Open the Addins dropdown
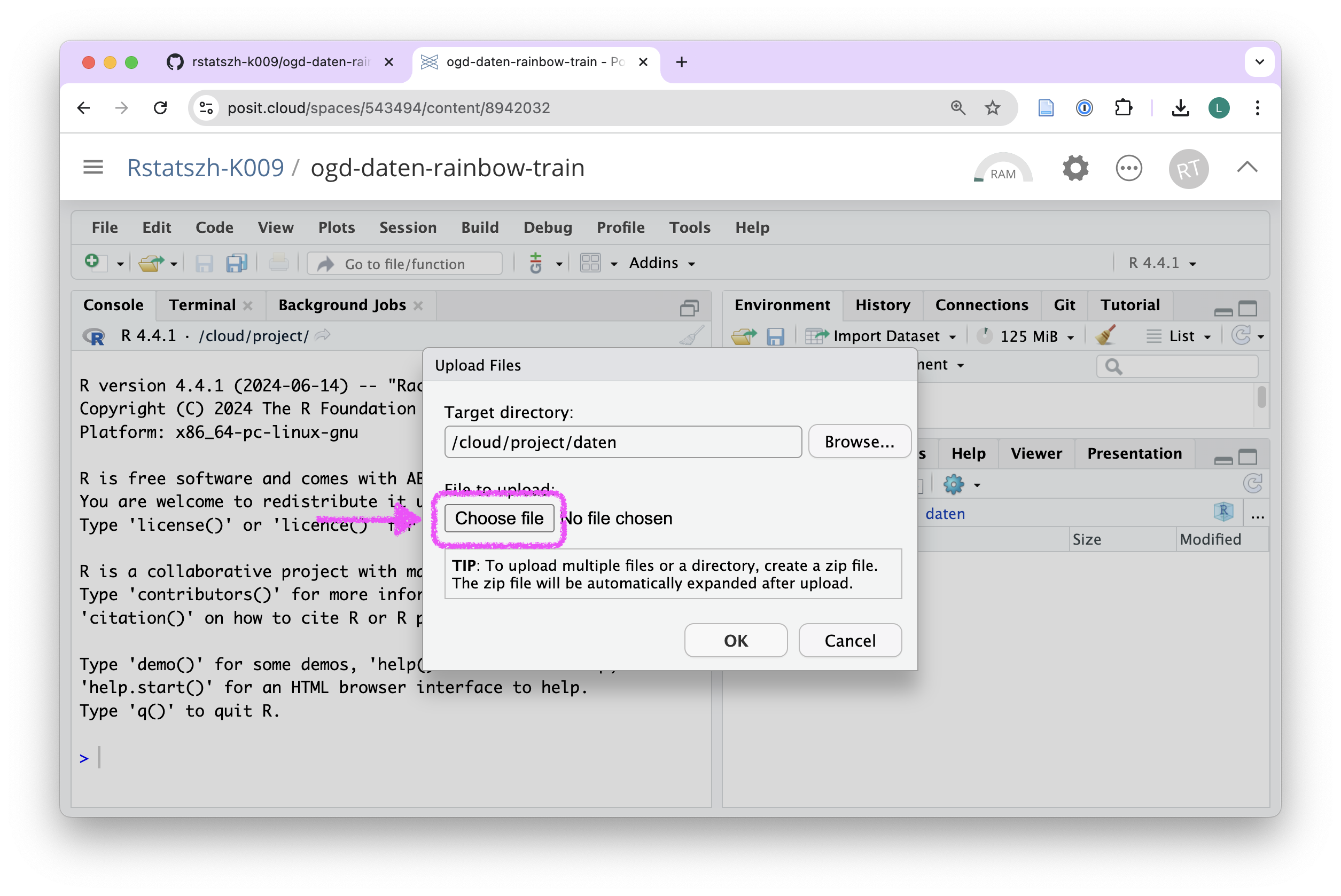This screenshot has height=896, width=1341. click(x=662, y=263)
